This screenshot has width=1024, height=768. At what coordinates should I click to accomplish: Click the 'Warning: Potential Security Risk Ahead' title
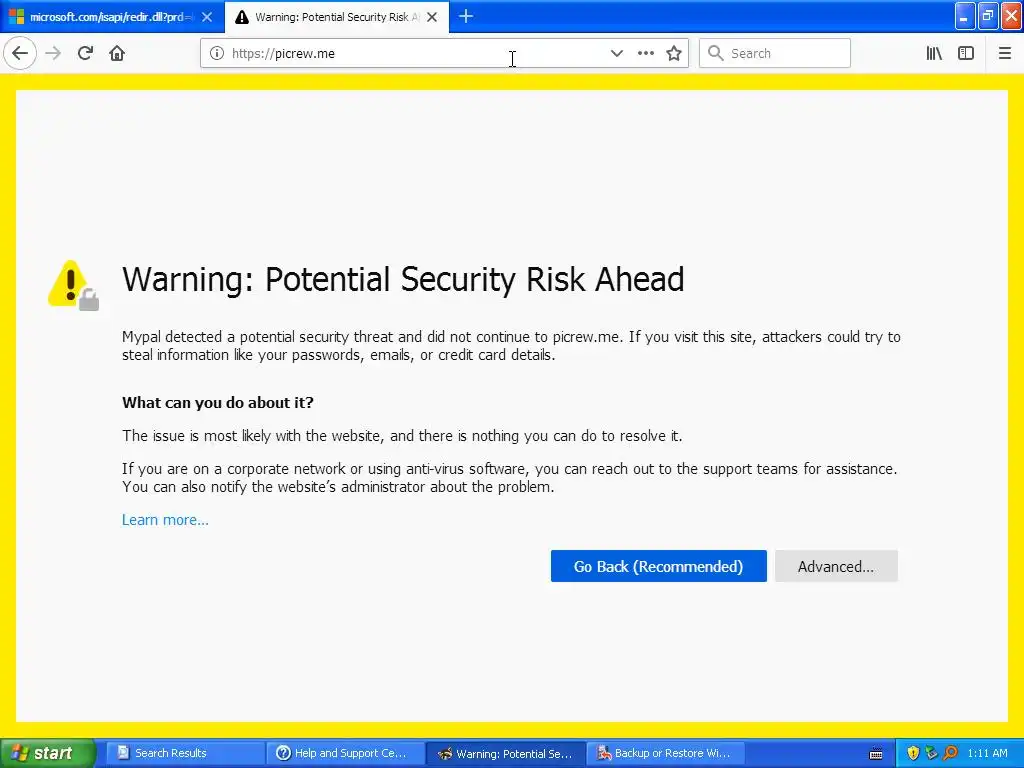pos(403,280)
